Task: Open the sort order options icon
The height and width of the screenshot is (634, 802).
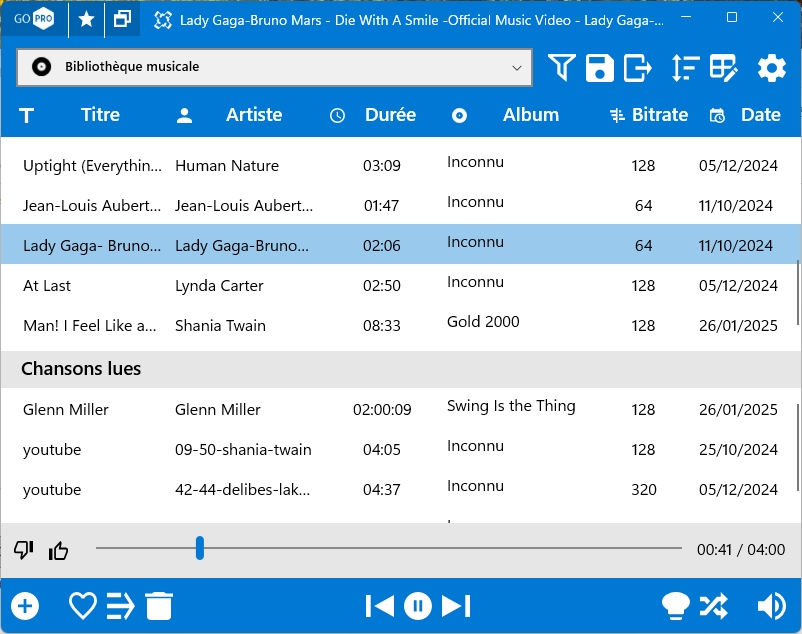Action: coord(685,67)
